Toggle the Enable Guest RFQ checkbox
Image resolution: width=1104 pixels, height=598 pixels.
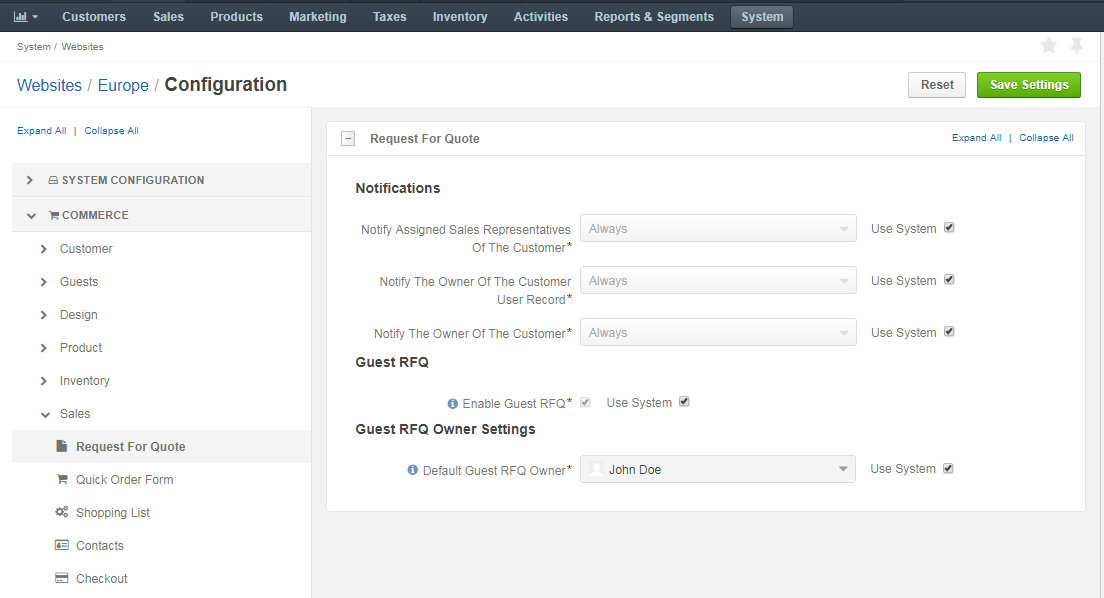tap(585, 402)
